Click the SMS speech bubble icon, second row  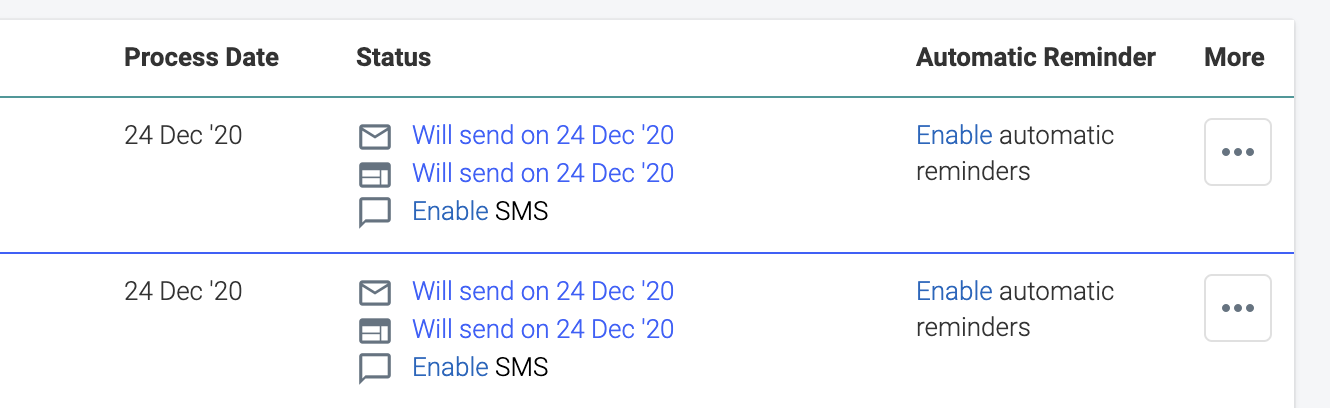coord(374,368)
